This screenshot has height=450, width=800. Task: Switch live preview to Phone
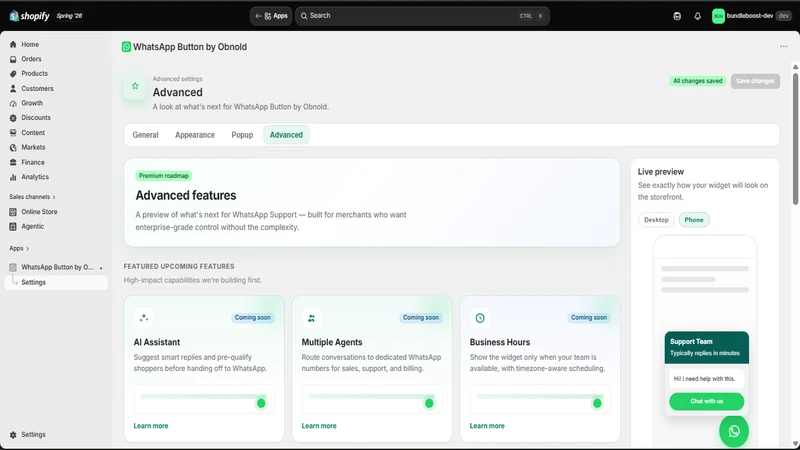point(694,220)
